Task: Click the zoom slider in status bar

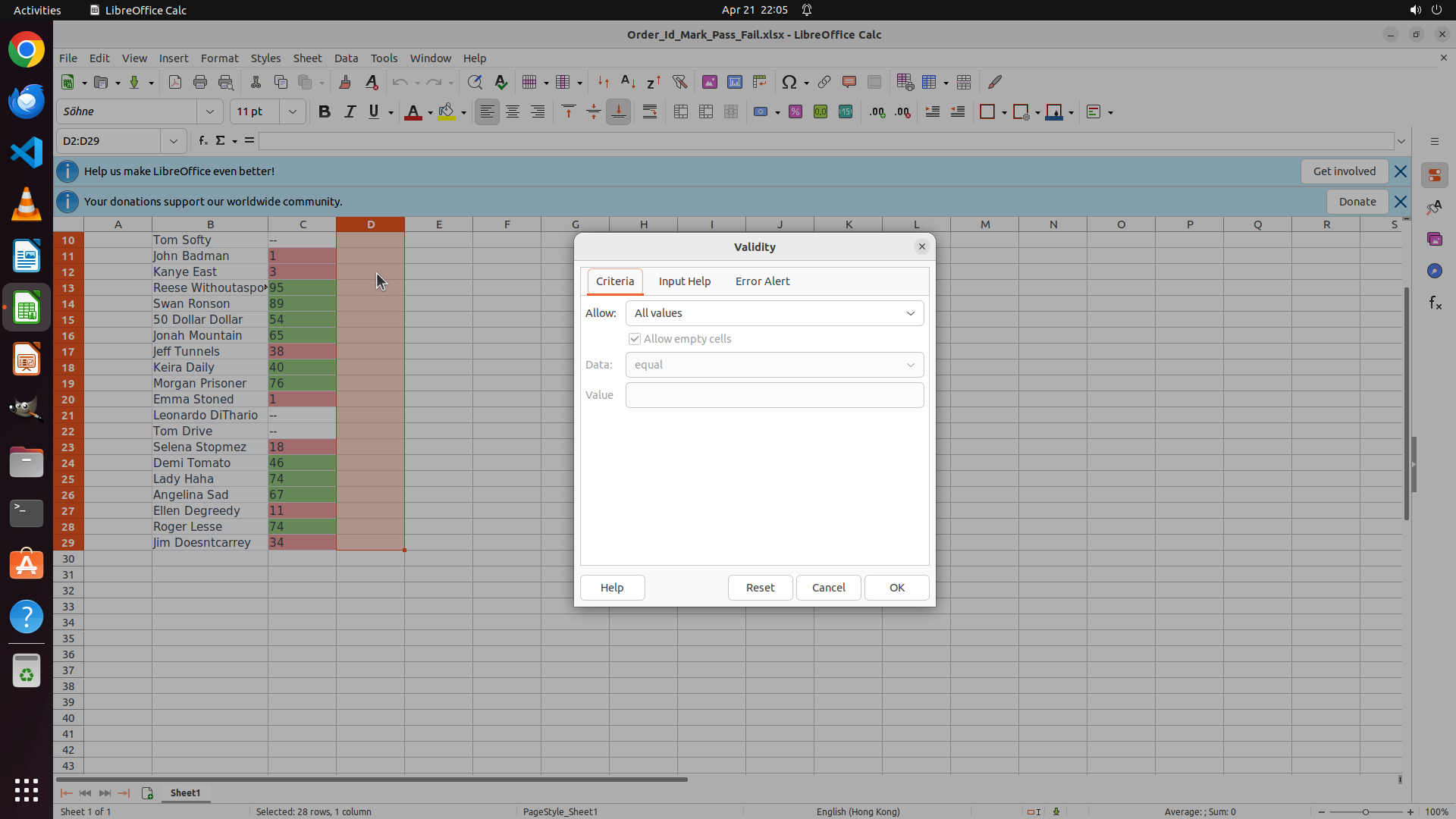Action: [x=1365, y=812]
